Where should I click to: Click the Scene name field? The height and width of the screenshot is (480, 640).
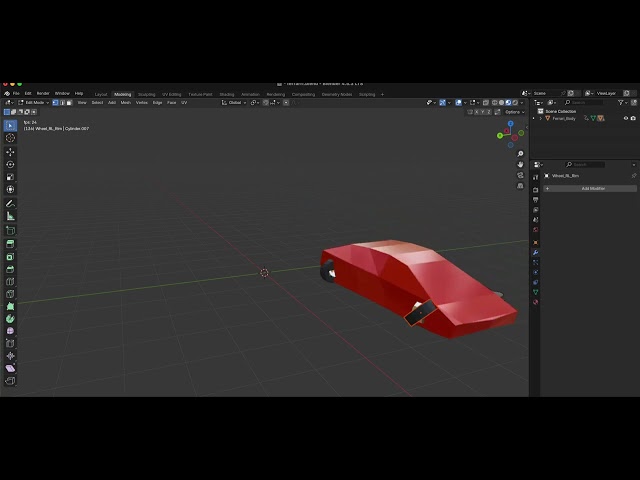coord(549,93)
